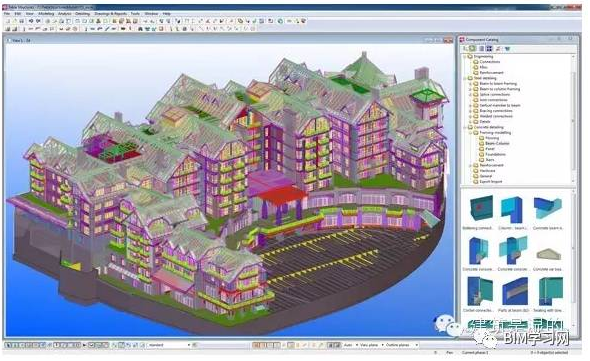The width and height of the screenshot is (590, 361).
Task: Open the Detailing menu
Action: click(82, 14)
